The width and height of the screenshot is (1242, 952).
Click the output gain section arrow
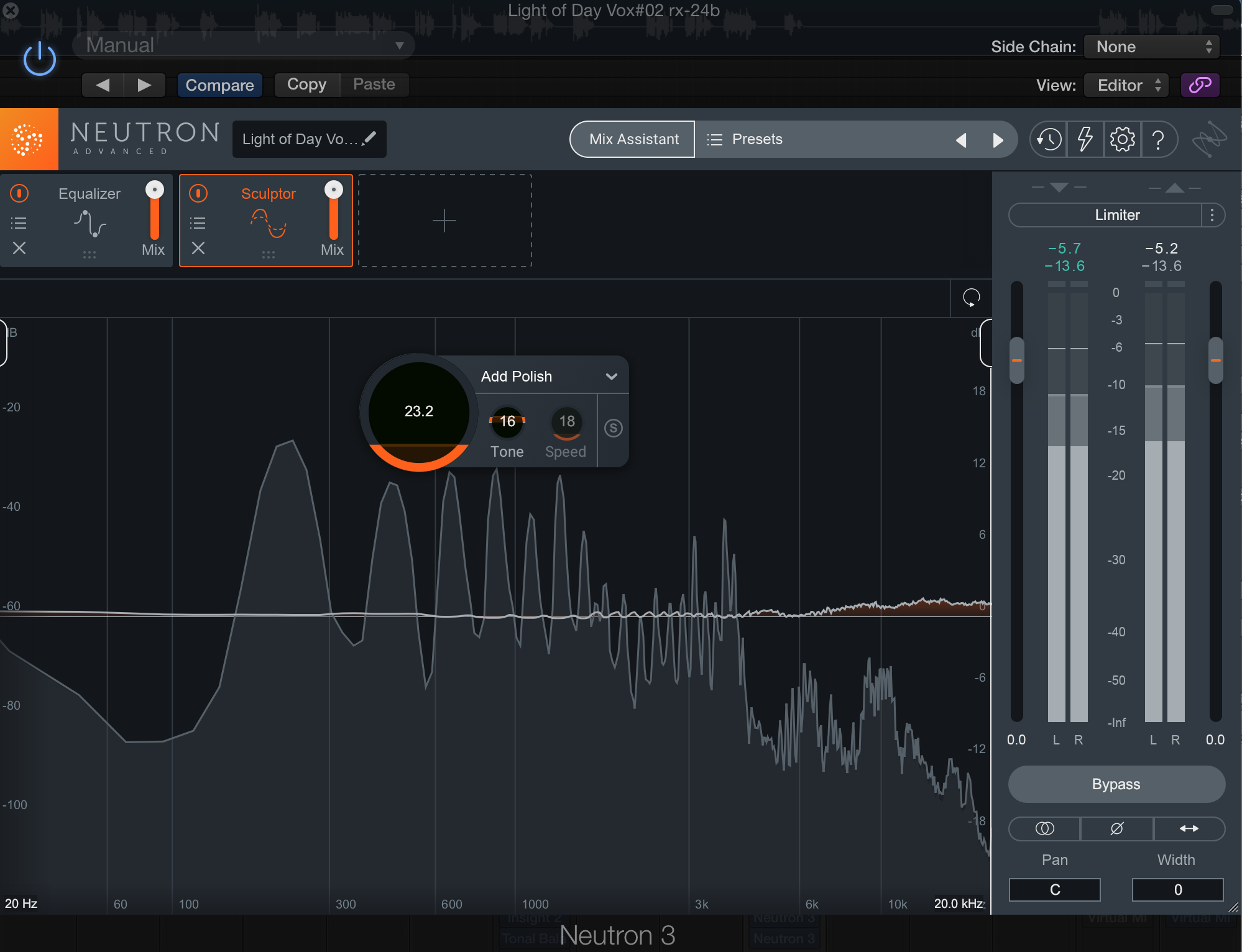click(x=1174, y=187)
